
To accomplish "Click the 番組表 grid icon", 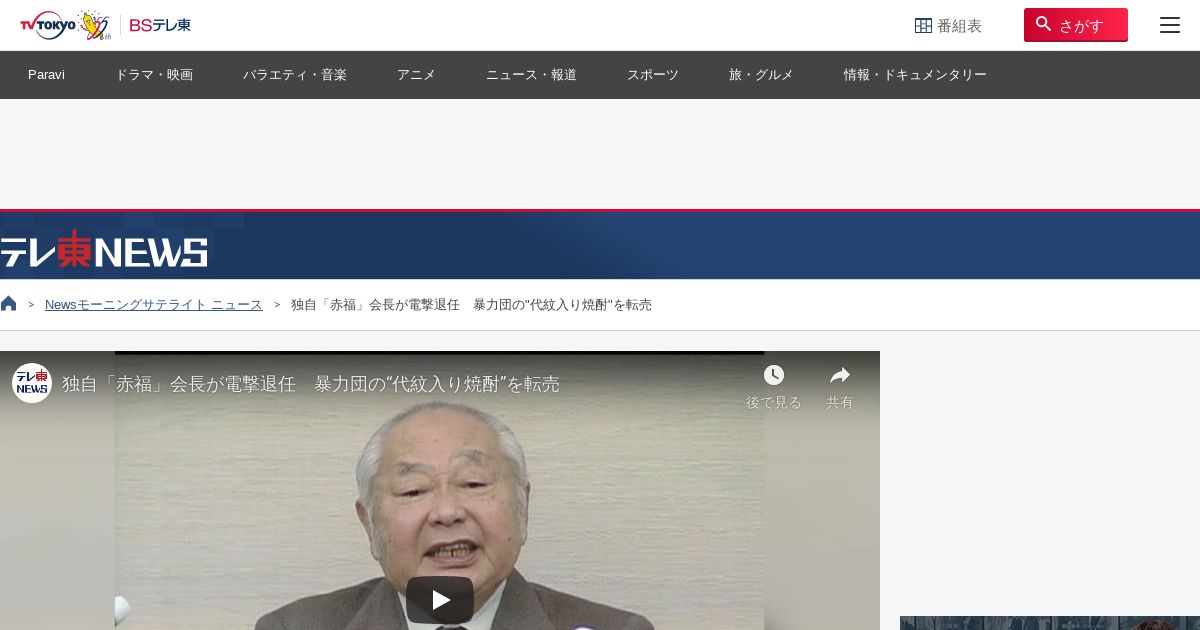I will click(923, 26).
